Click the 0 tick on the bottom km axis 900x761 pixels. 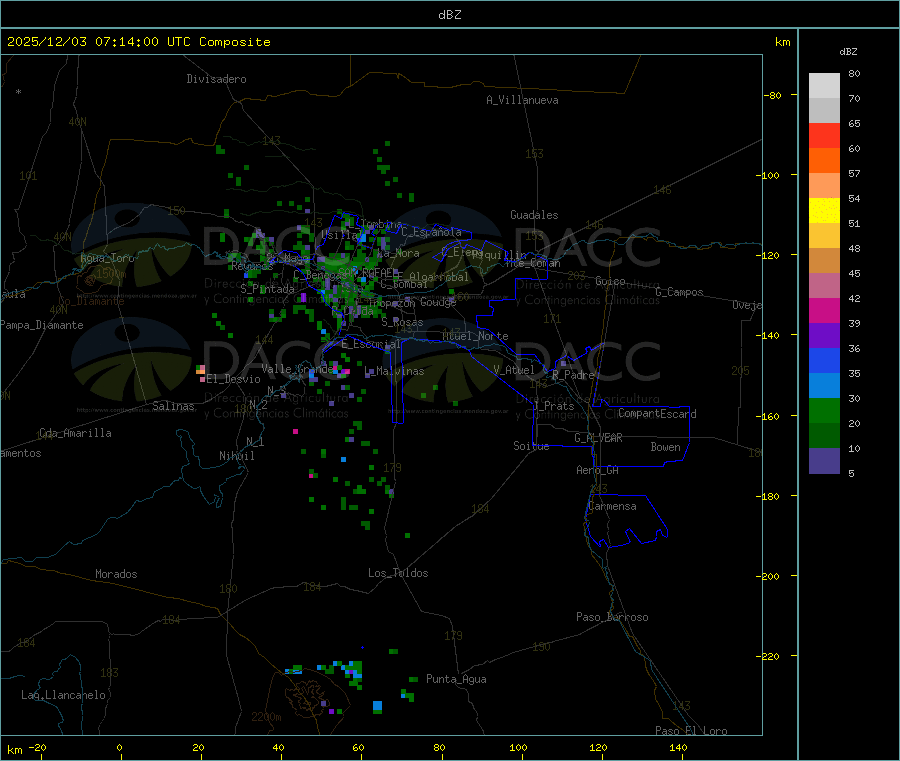[119, 747]
